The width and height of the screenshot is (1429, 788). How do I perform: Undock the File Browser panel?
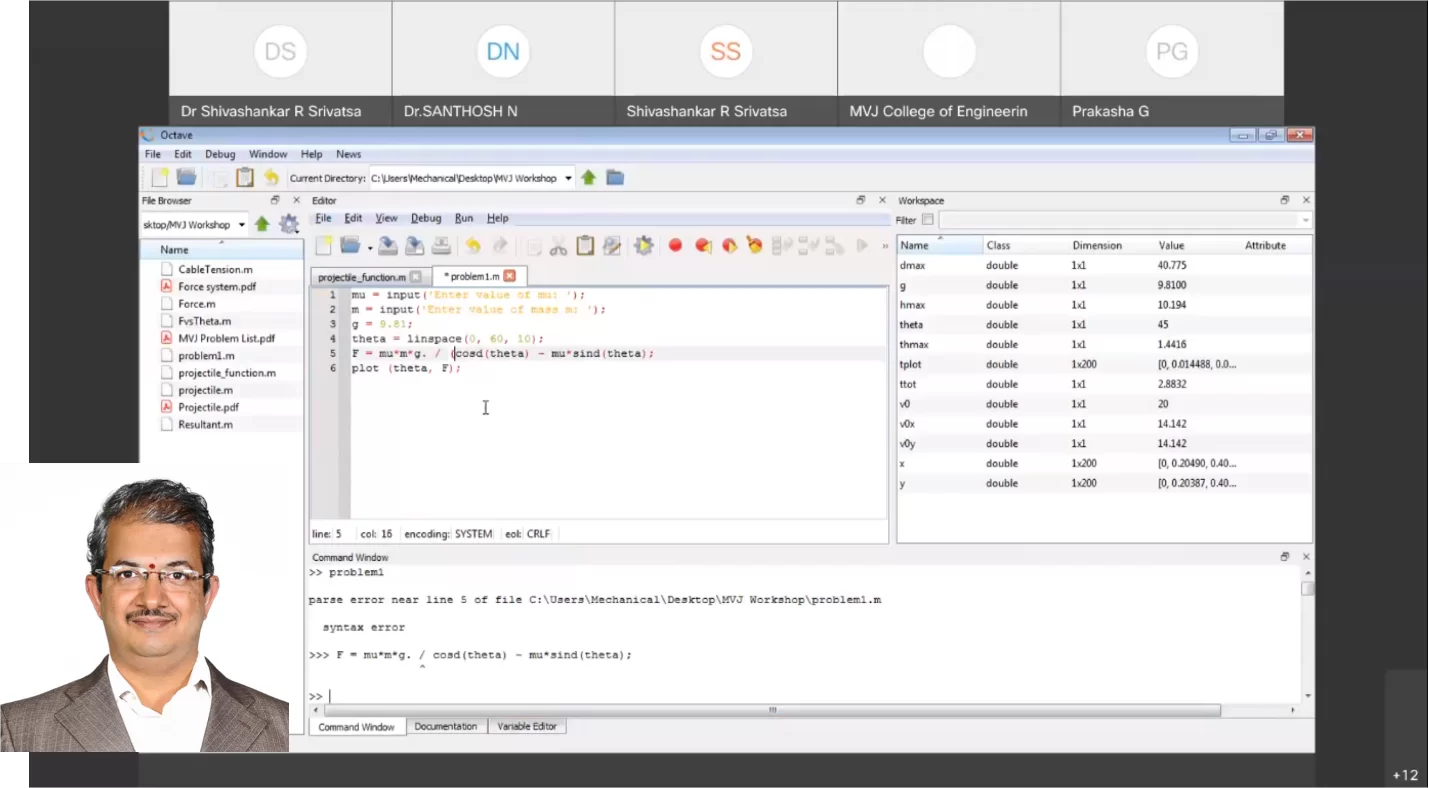click(275, 200)
